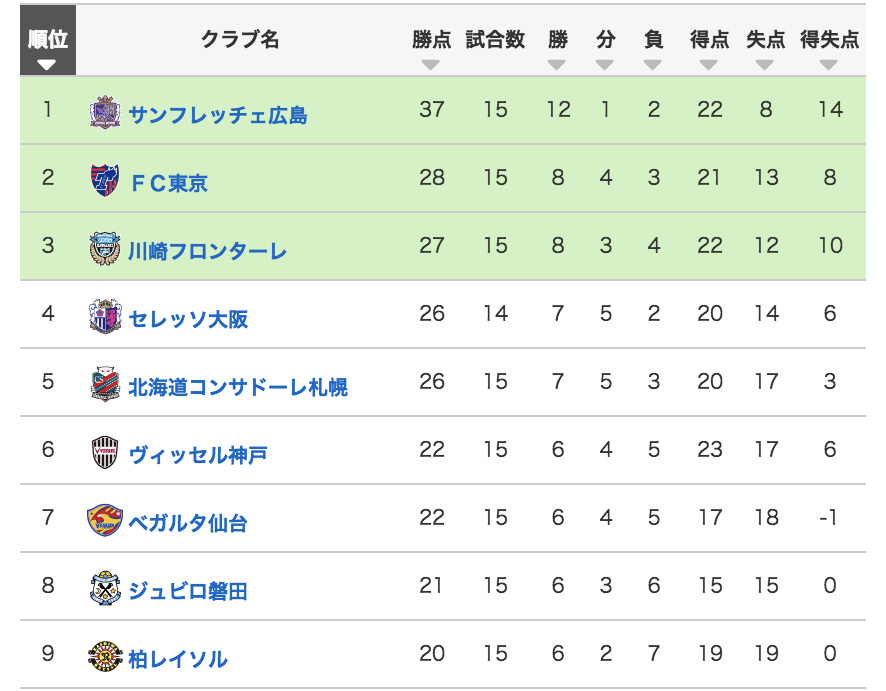Sort by 勝 wins column arrow

557,65
